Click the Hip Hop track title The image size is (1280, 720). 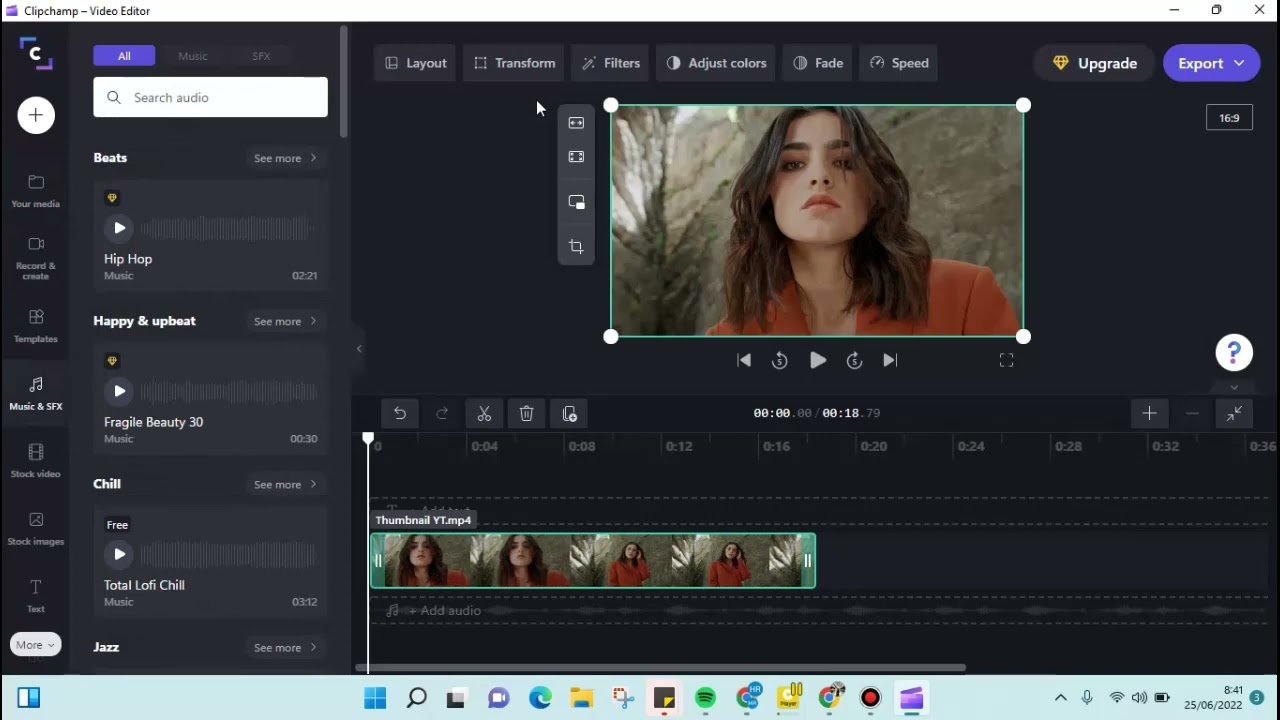128,259
